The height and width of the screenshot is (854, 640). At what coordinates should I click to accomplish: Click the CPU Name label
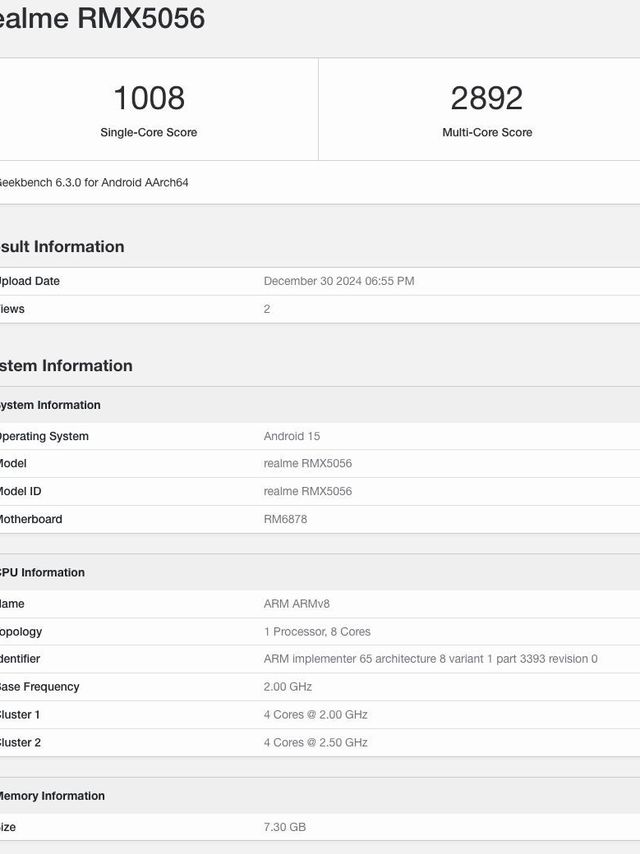[12, 603]
